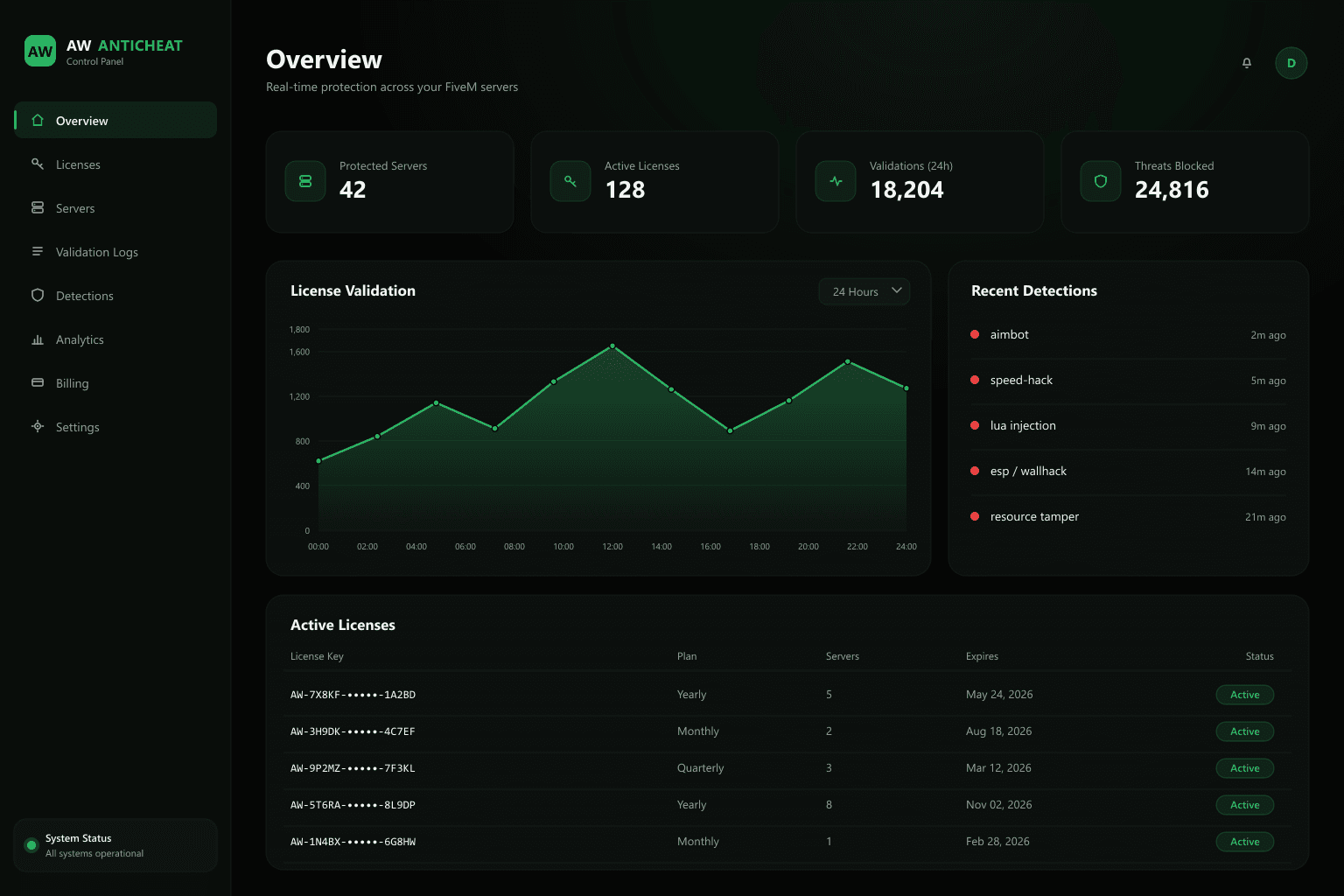Click license key AW-7X8KF-•••••-1A2BD
Image resolution: width=1344 pixels, height=896 pixels.
(x=353, y=695)
